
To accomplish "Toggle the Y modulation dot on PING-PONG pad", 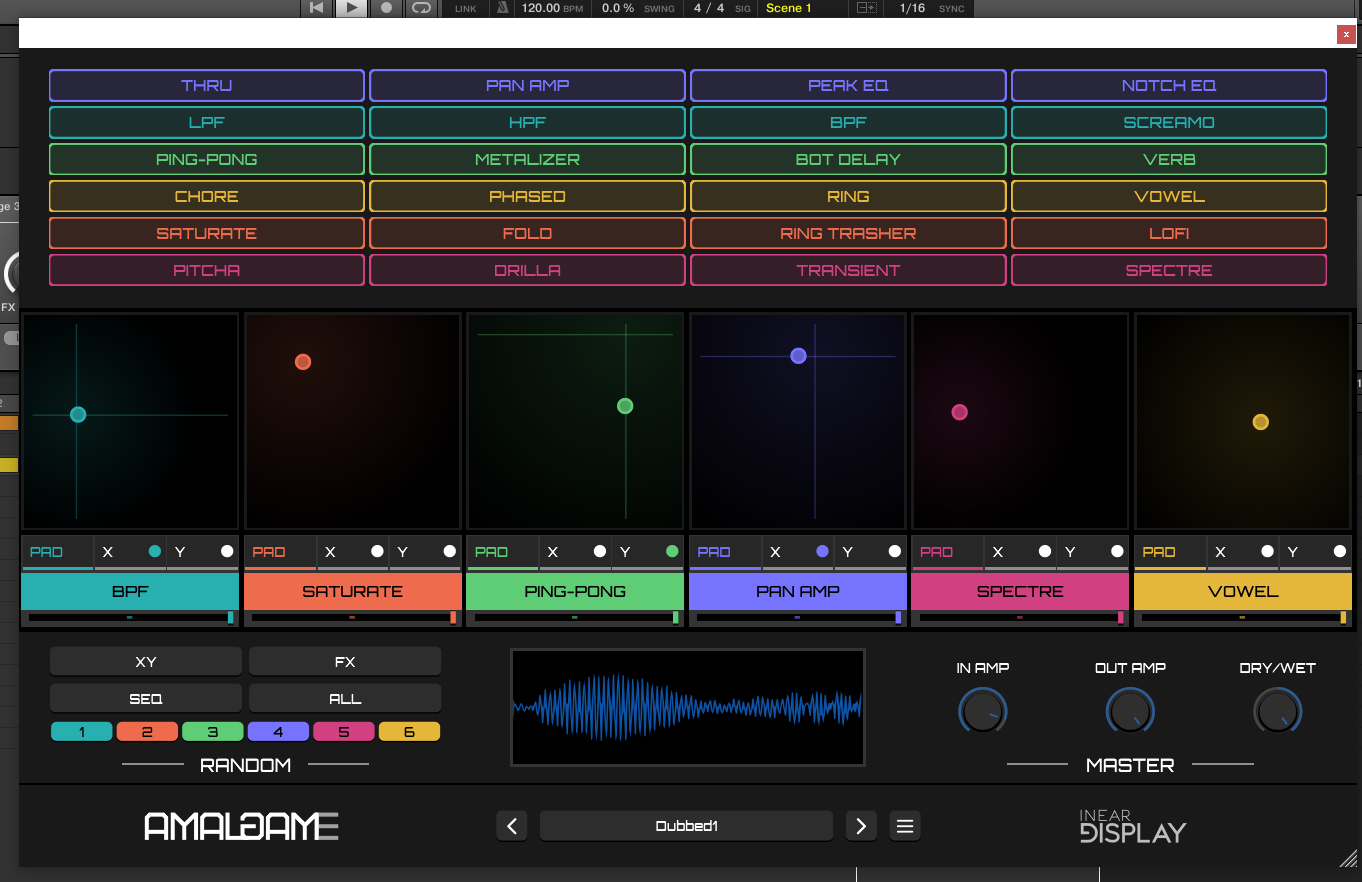I will [x=672, y=551].
